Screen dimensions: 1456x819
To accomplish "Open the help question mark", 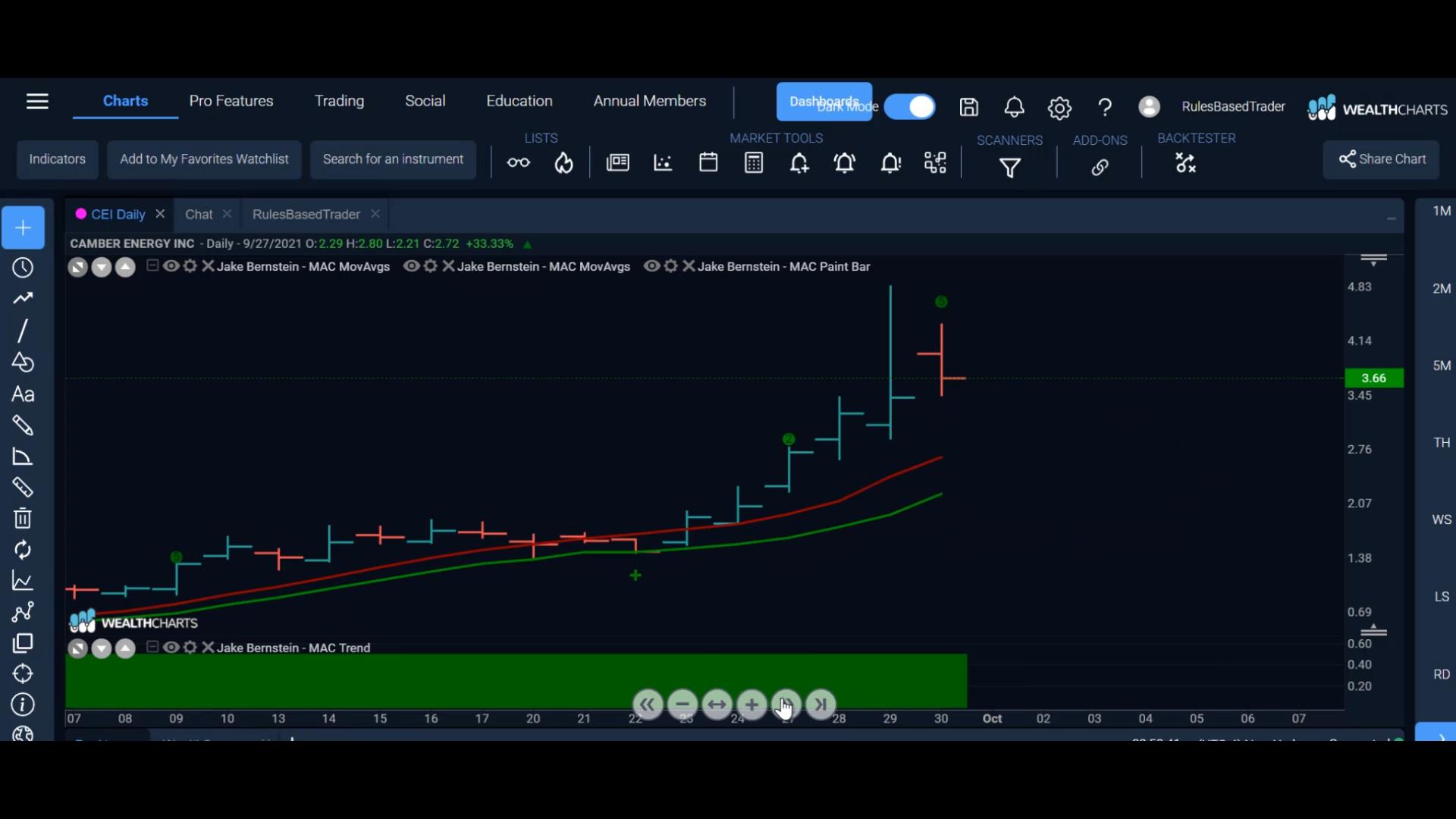I will [x=1105, y=108].
